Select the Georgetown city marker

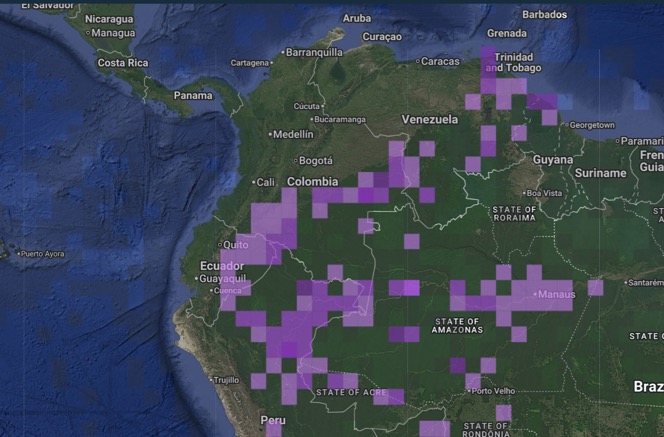(x=567, y=125)
